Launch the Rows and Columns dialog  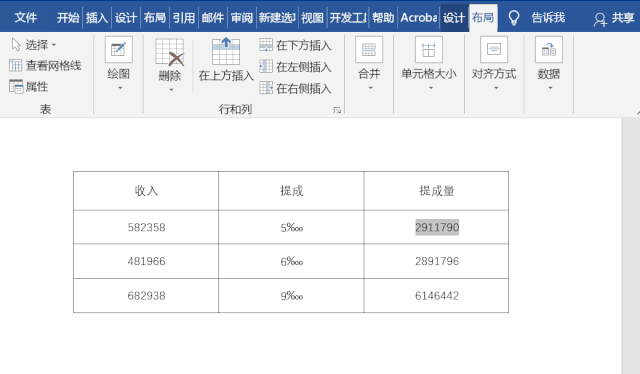pos(337,110)
